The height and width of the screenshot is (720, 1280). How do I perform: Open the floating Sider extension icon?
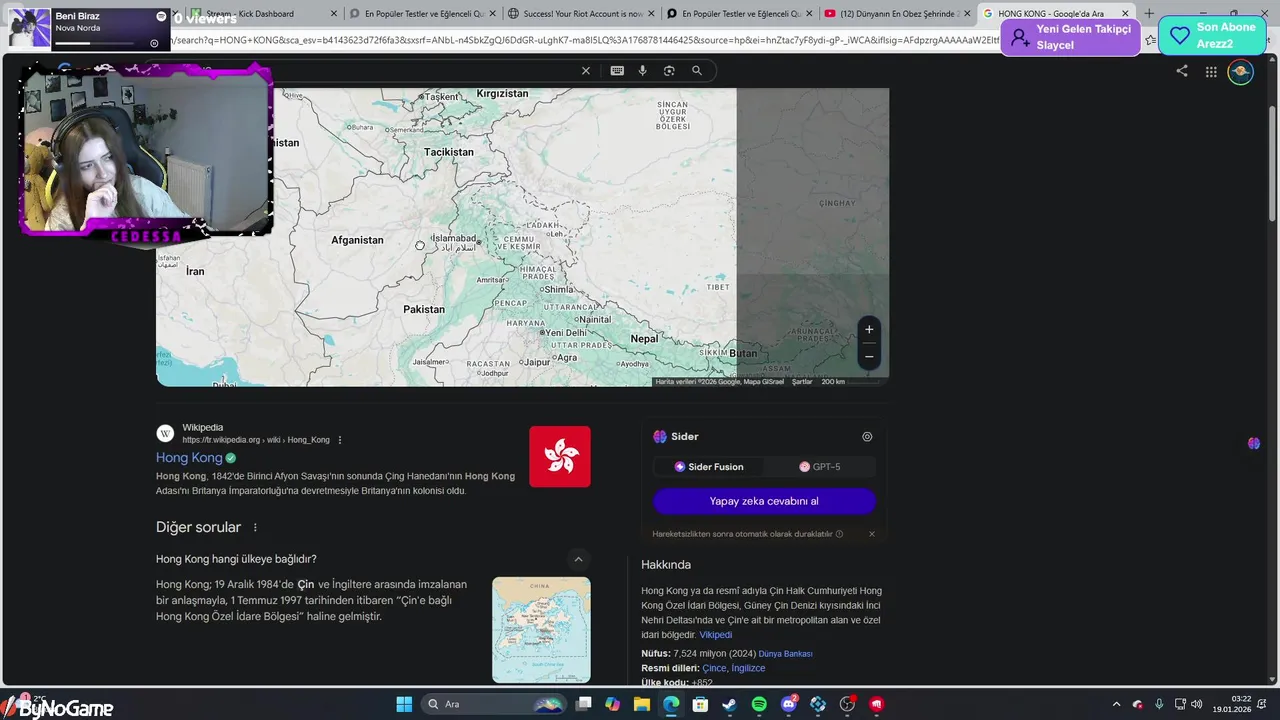[1253, 443]
